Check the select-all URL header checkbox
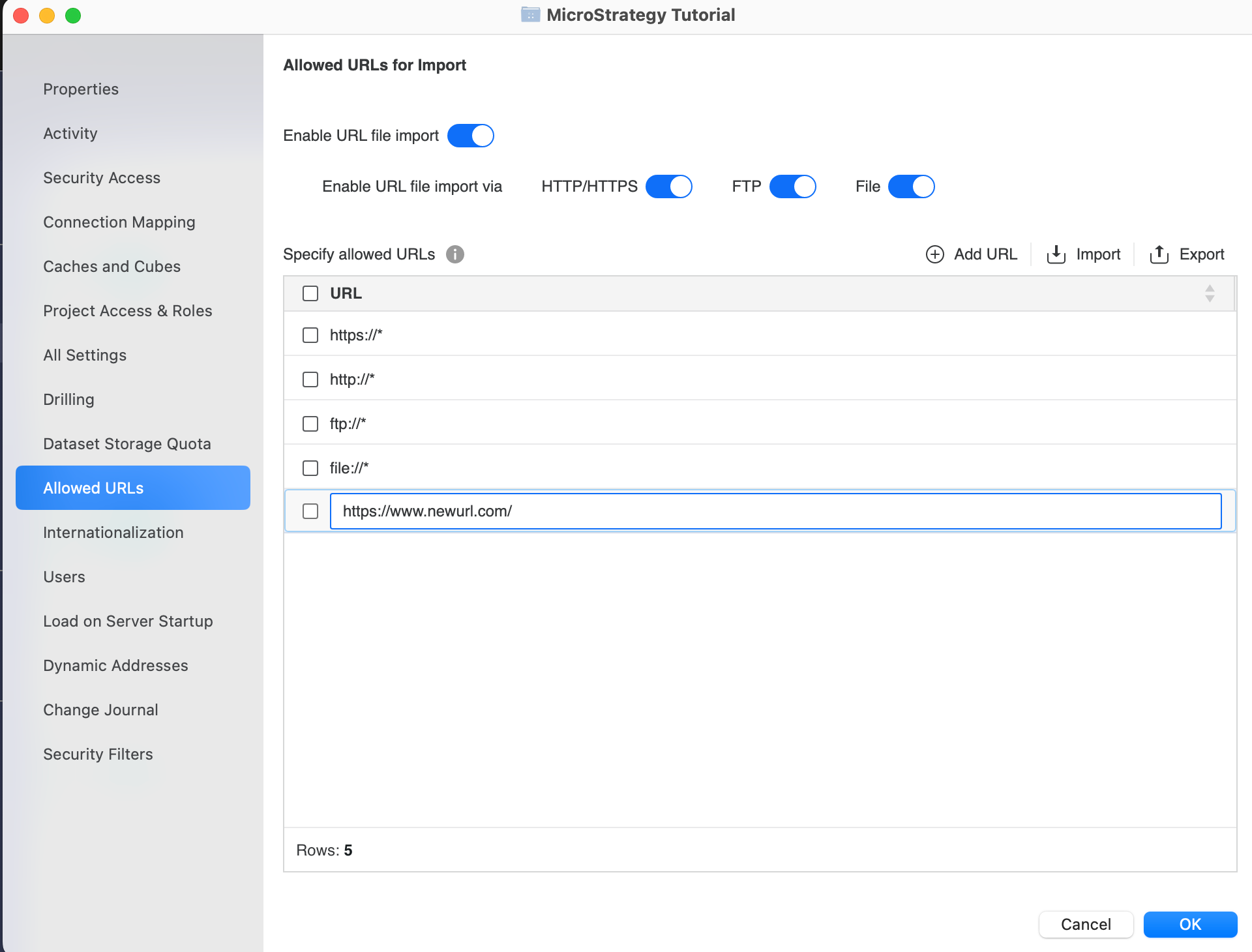 coord(310,293)
